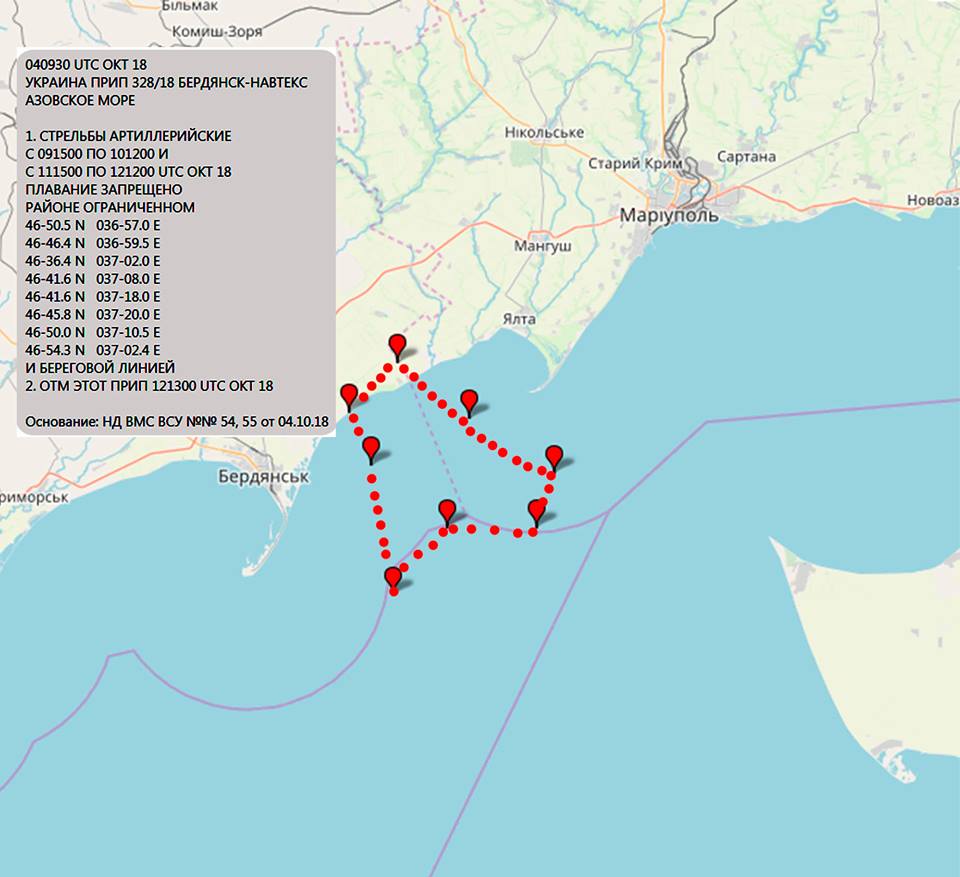Viewport: 960px width, 877px height.
Task: Select the Ялта town label
Action: (x=519, y=319)
